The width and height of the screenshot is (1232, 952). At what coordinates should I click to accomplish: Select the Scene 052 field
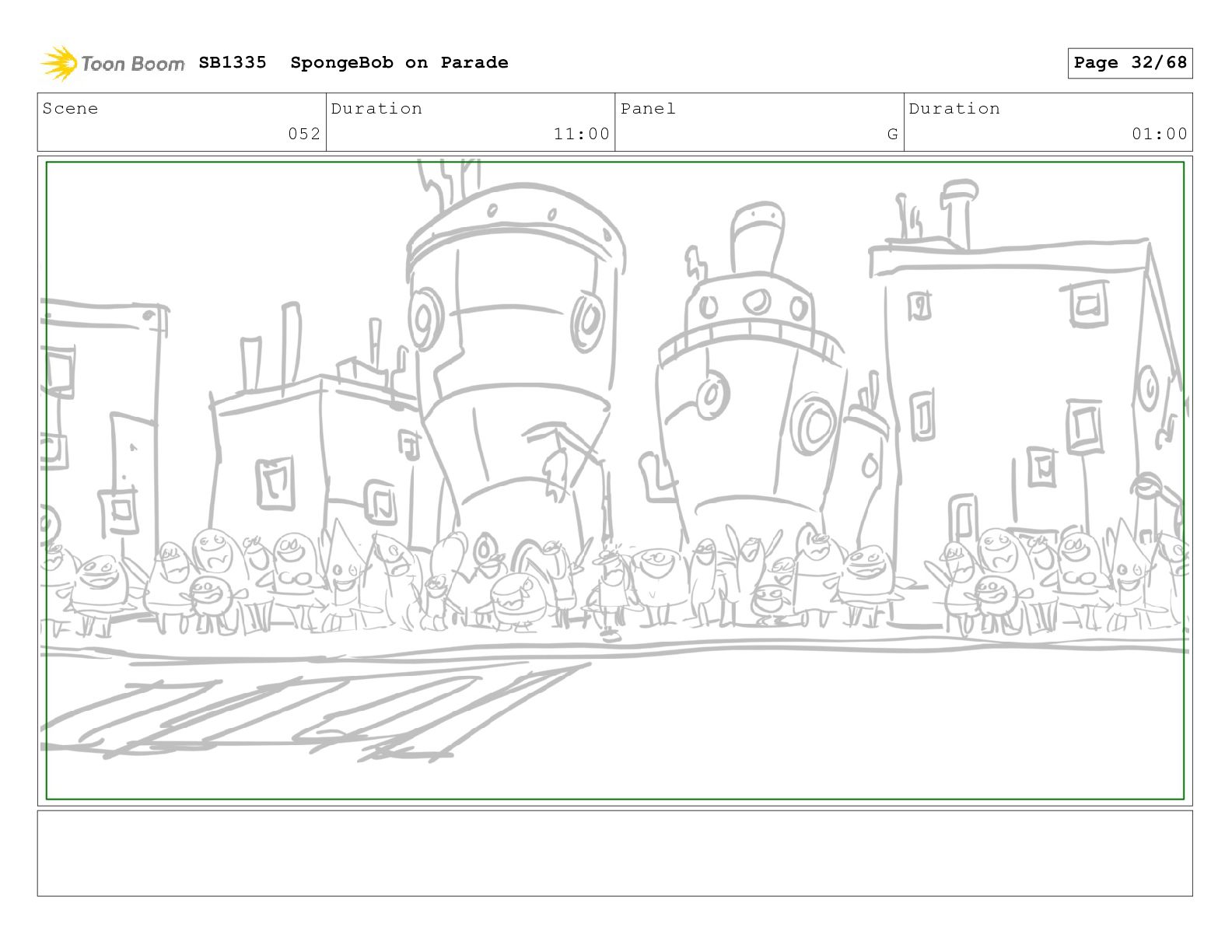pos(182,122)
